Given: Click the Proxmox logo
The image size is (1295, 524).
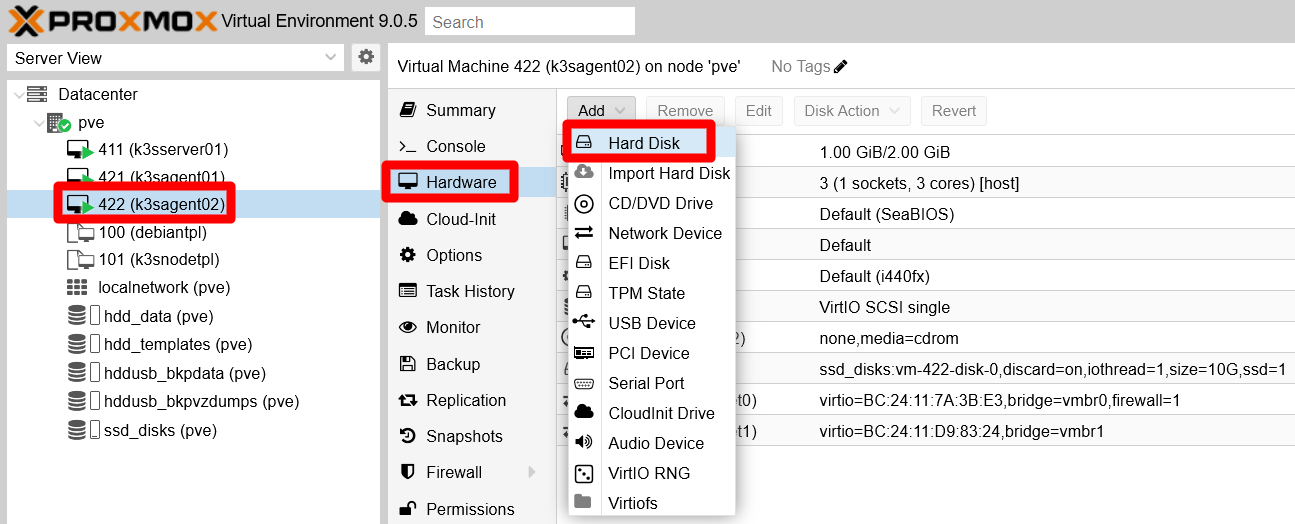Looking at the screenshot, I should click(111, 21).
